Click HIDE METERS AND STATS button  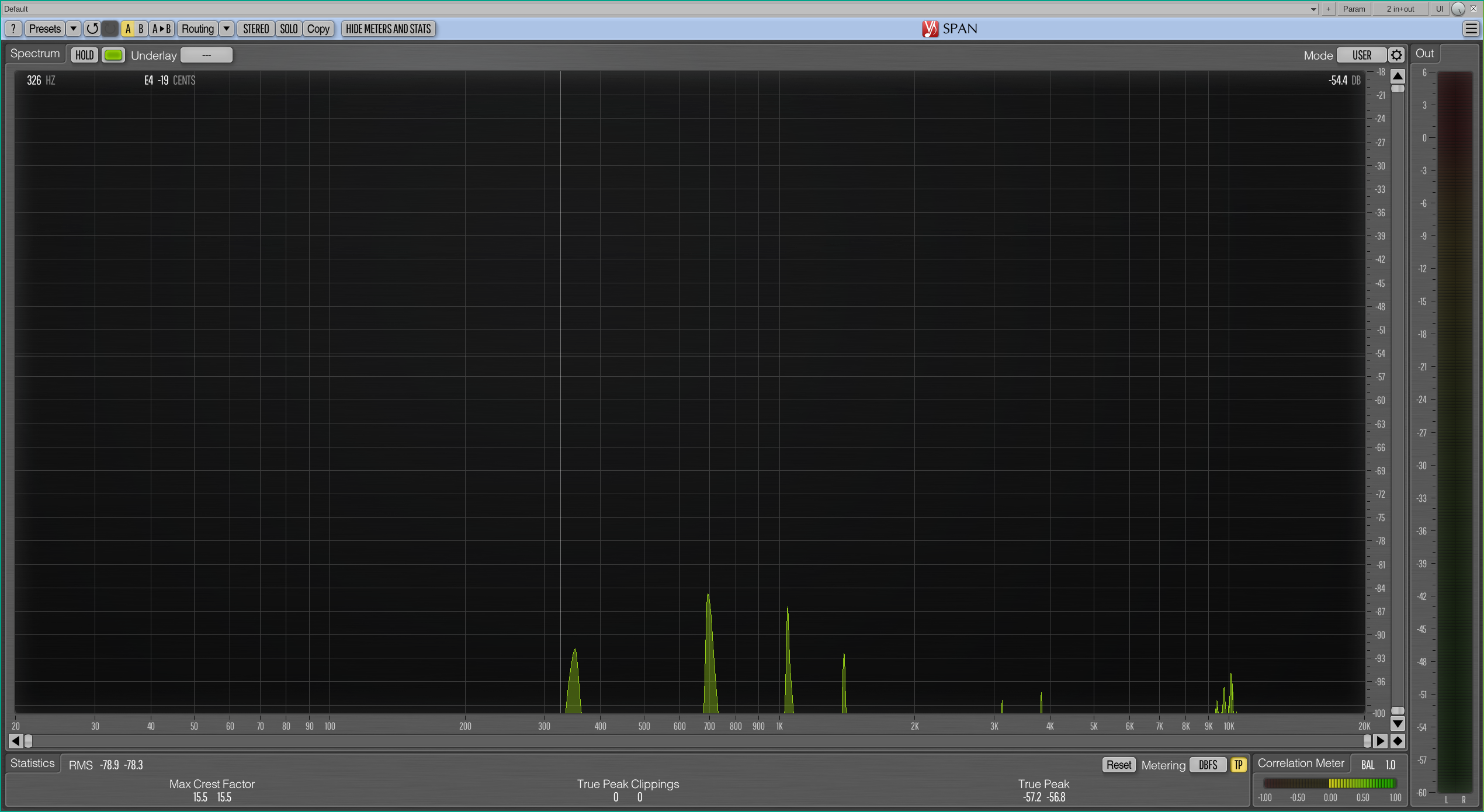[x=388, y=29]
